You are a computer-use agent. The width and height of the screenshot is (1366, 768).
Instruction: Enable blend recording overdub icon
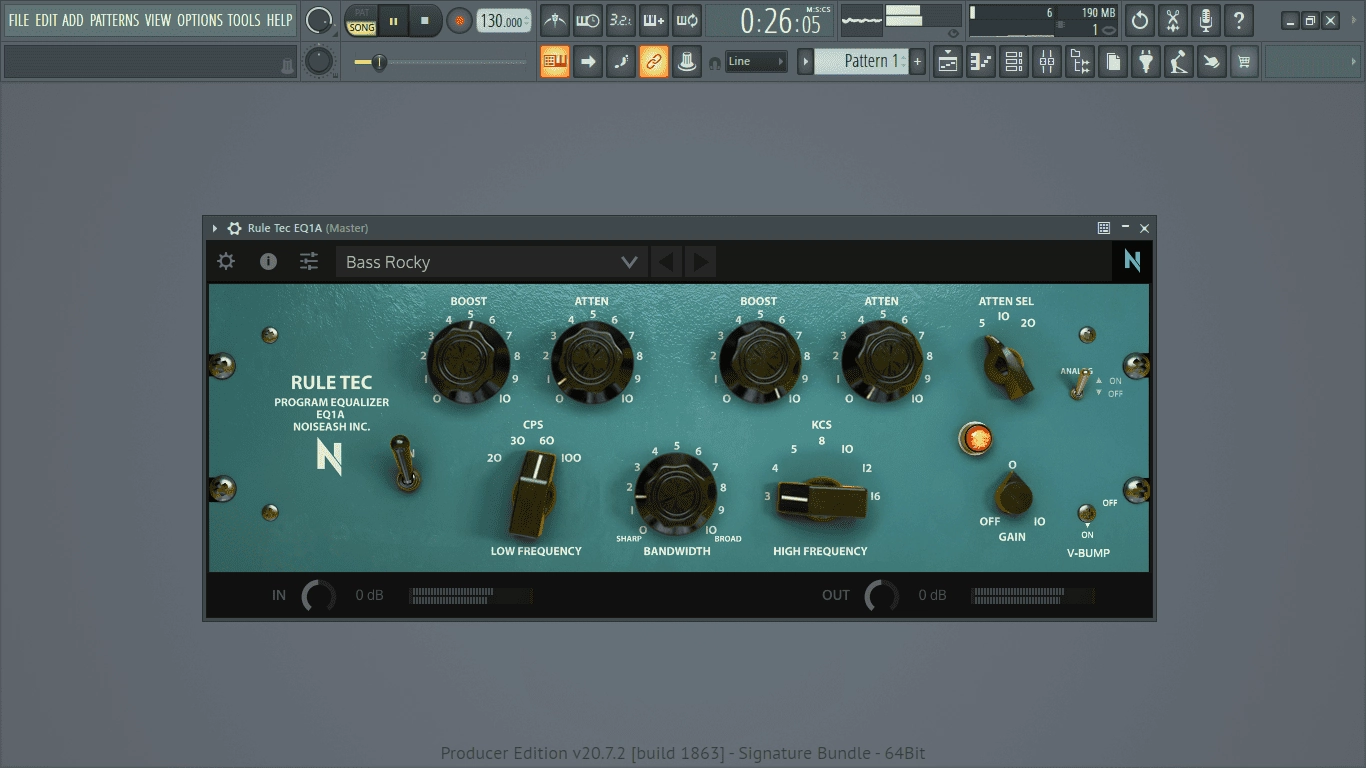654,20
